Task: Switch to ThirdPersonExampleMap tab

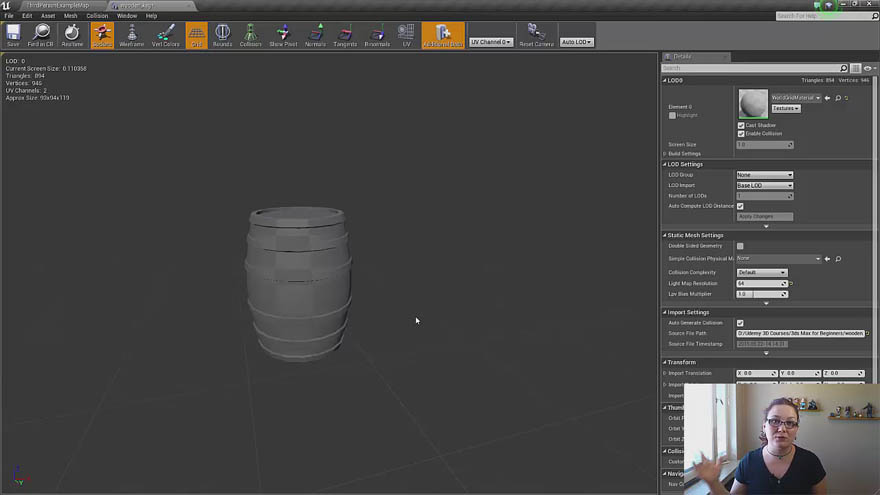Action: click(58, 6)
